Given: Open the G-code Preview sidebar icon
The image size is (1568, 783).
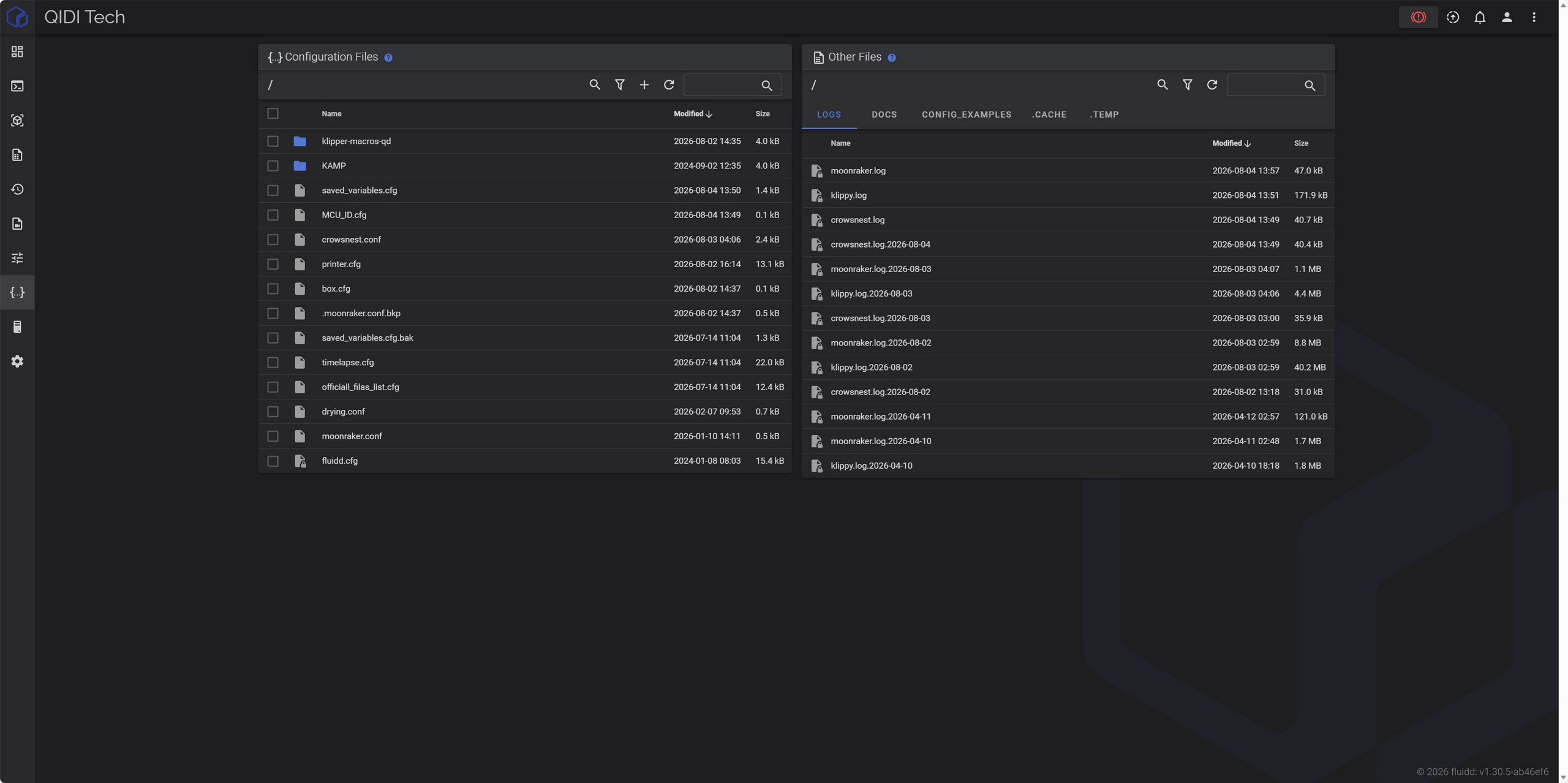Looking at the screenshot, I should (17, 121).
